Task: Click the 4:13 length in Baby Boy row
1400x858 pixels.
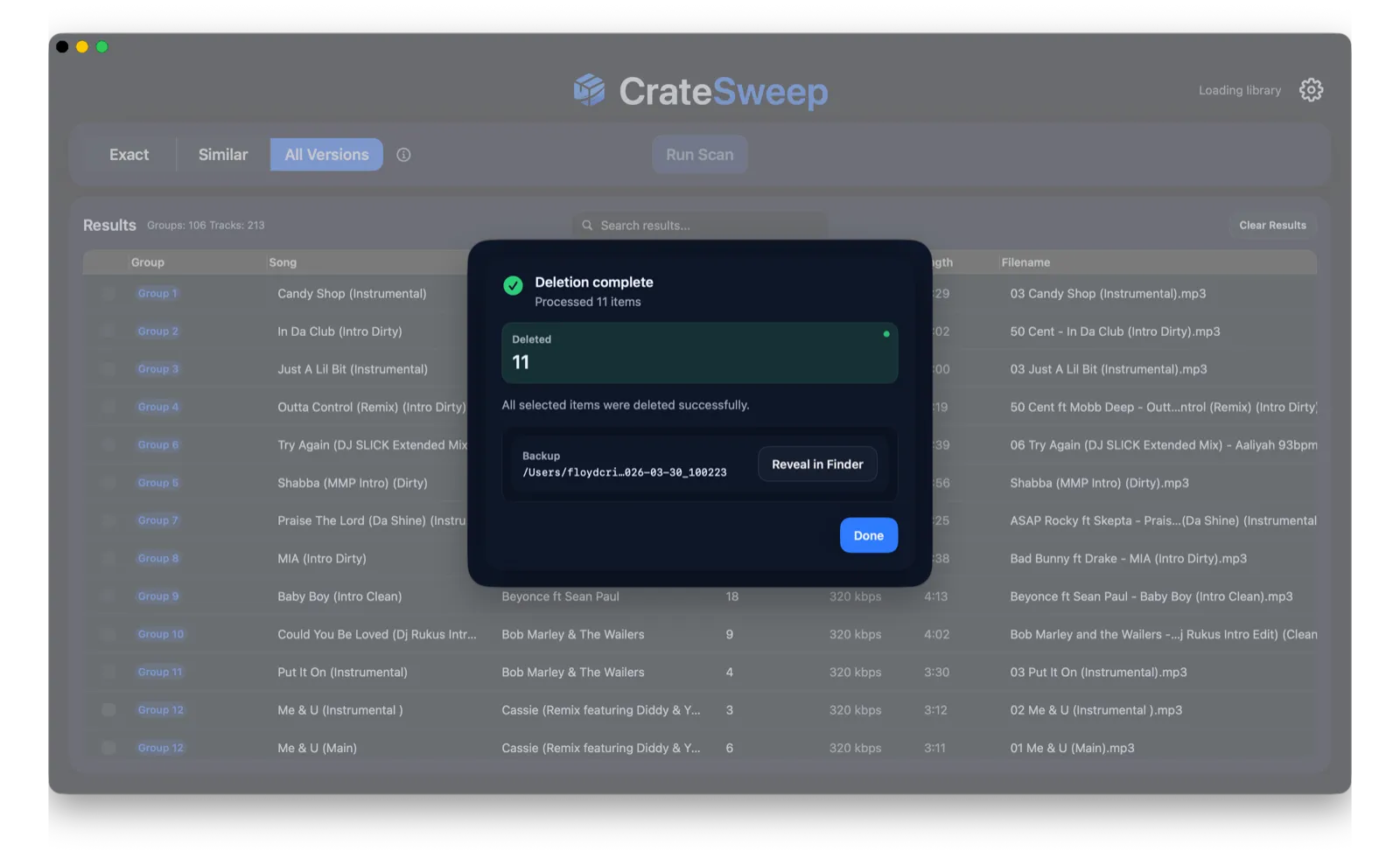Action: point(935,596)
